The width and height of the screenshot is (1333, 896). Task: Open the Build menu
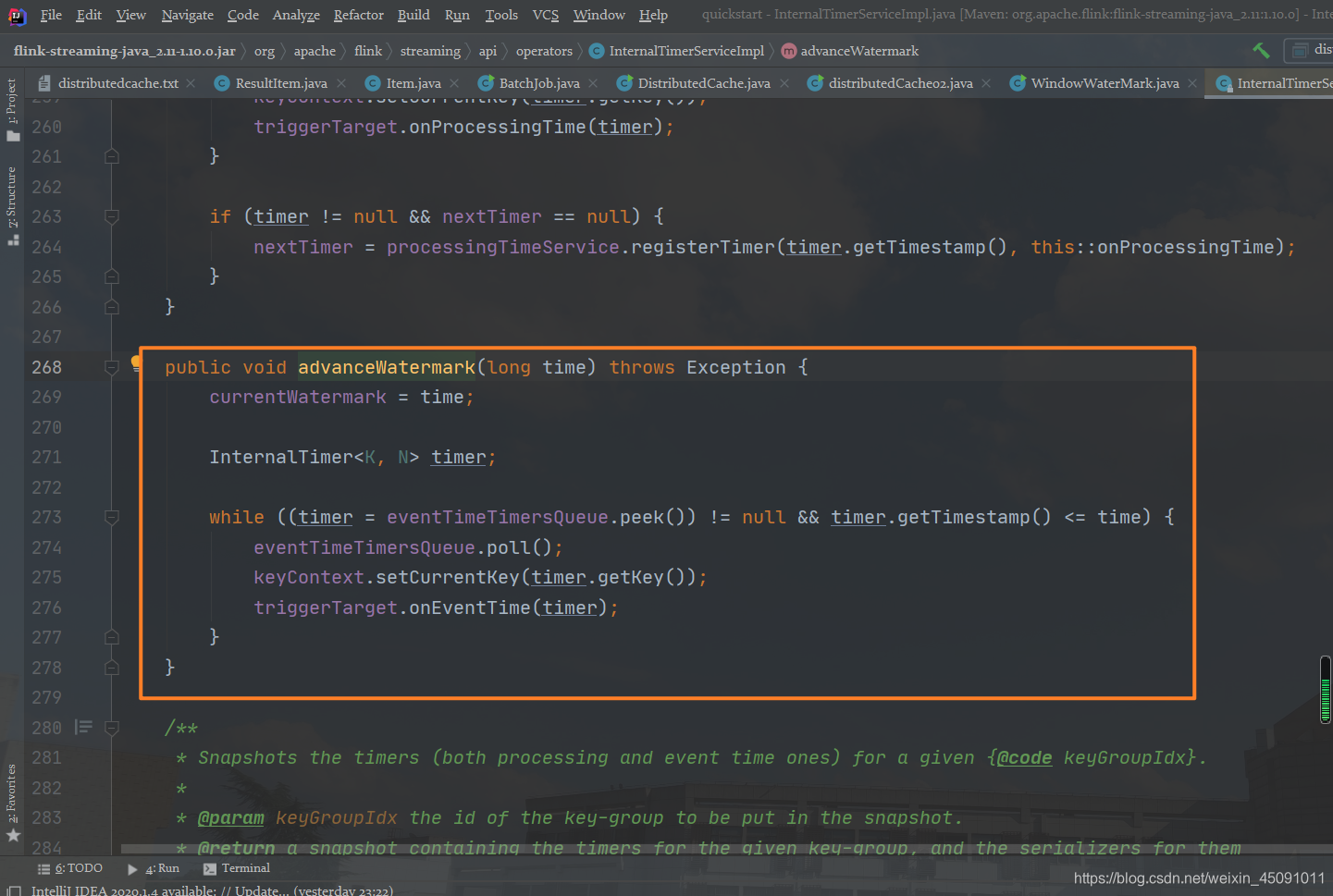(x=413, y=15)
